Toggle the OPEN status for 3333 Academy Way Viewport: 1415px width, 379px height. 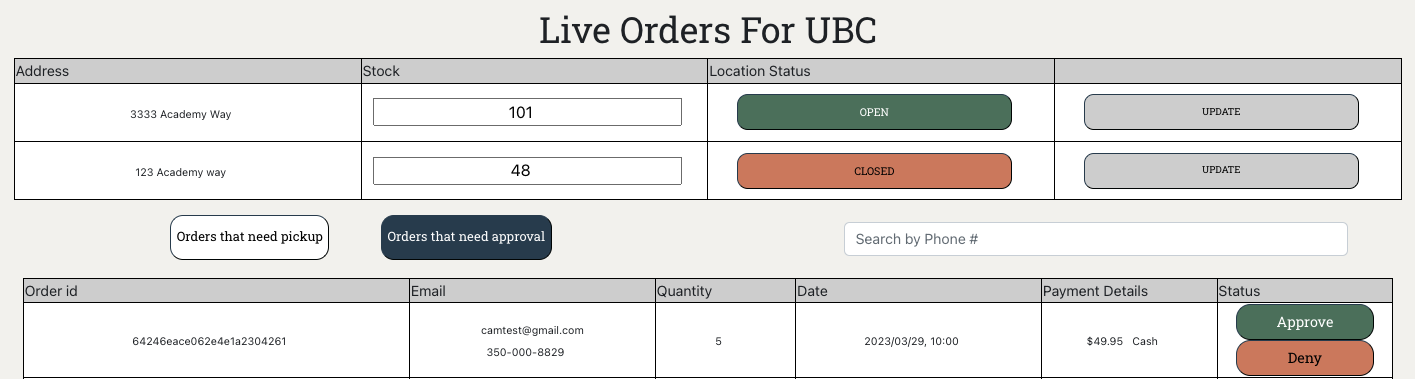(874, 112)
